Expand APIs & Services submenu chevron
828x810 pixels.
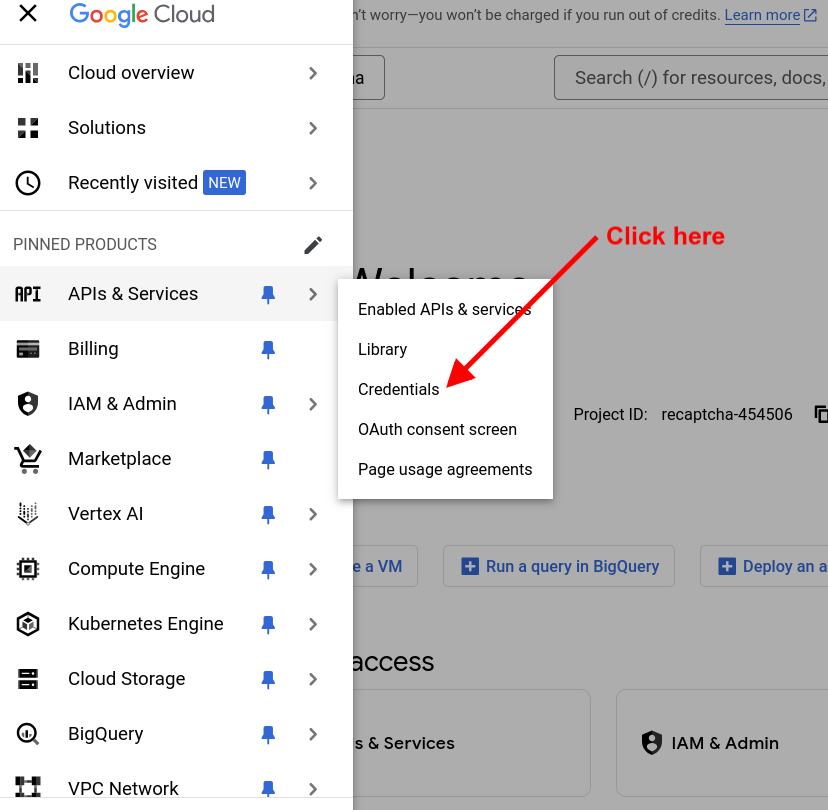[313, 294]
